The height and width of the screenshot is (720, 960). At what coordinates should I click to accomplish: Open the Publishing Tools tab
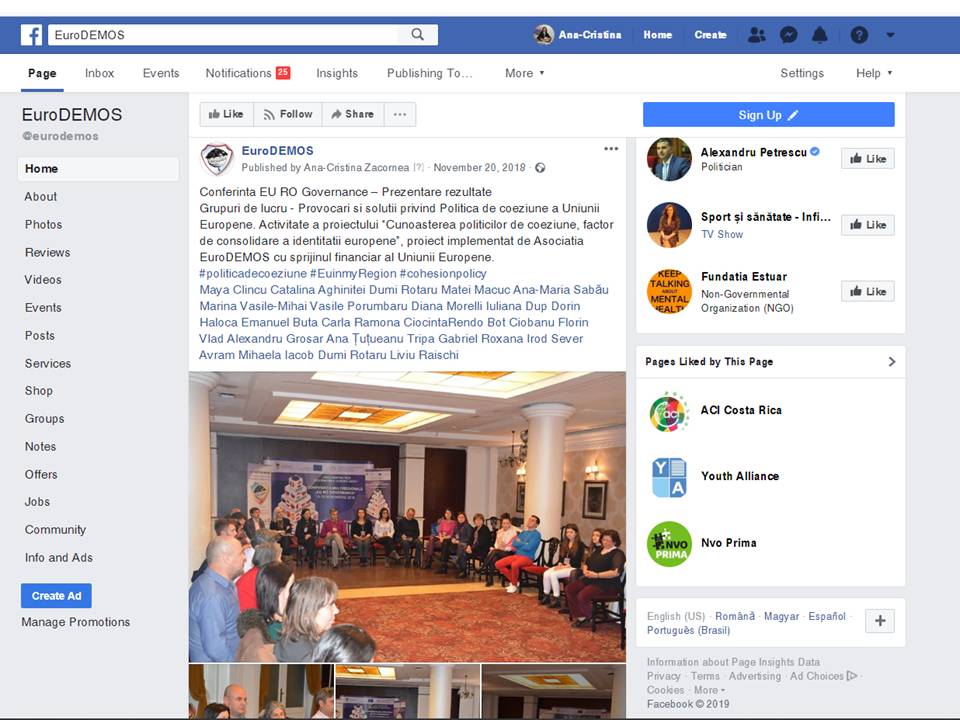coord(429,73)
